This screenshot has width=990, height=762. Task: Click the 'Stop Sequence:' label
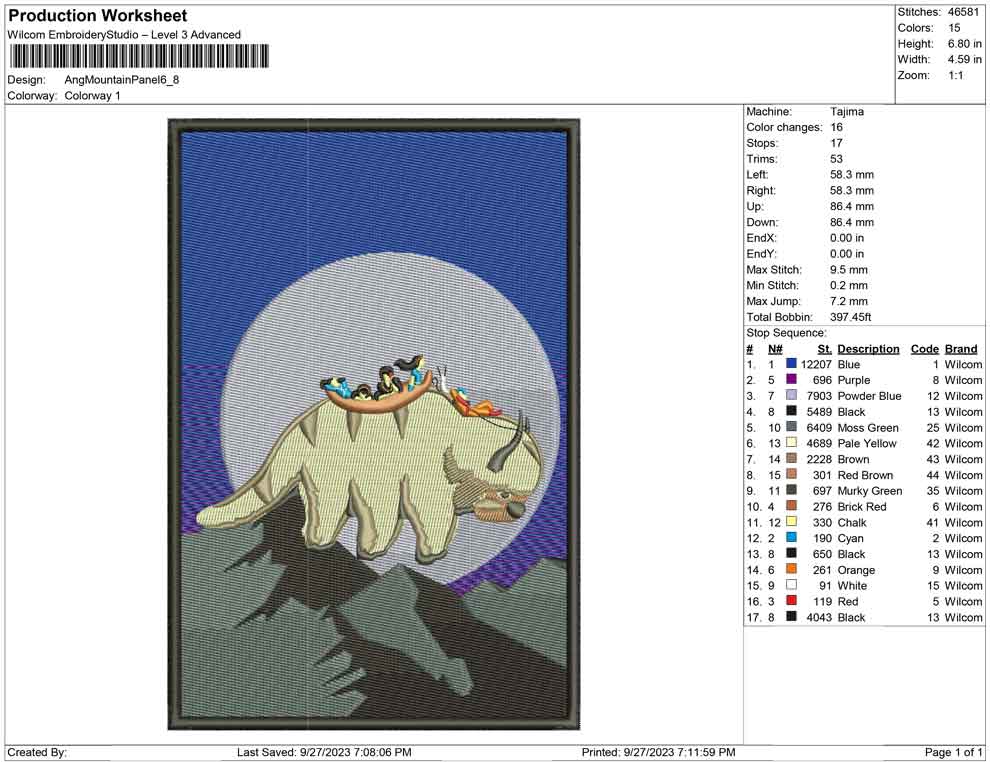[x=786, y=333]
